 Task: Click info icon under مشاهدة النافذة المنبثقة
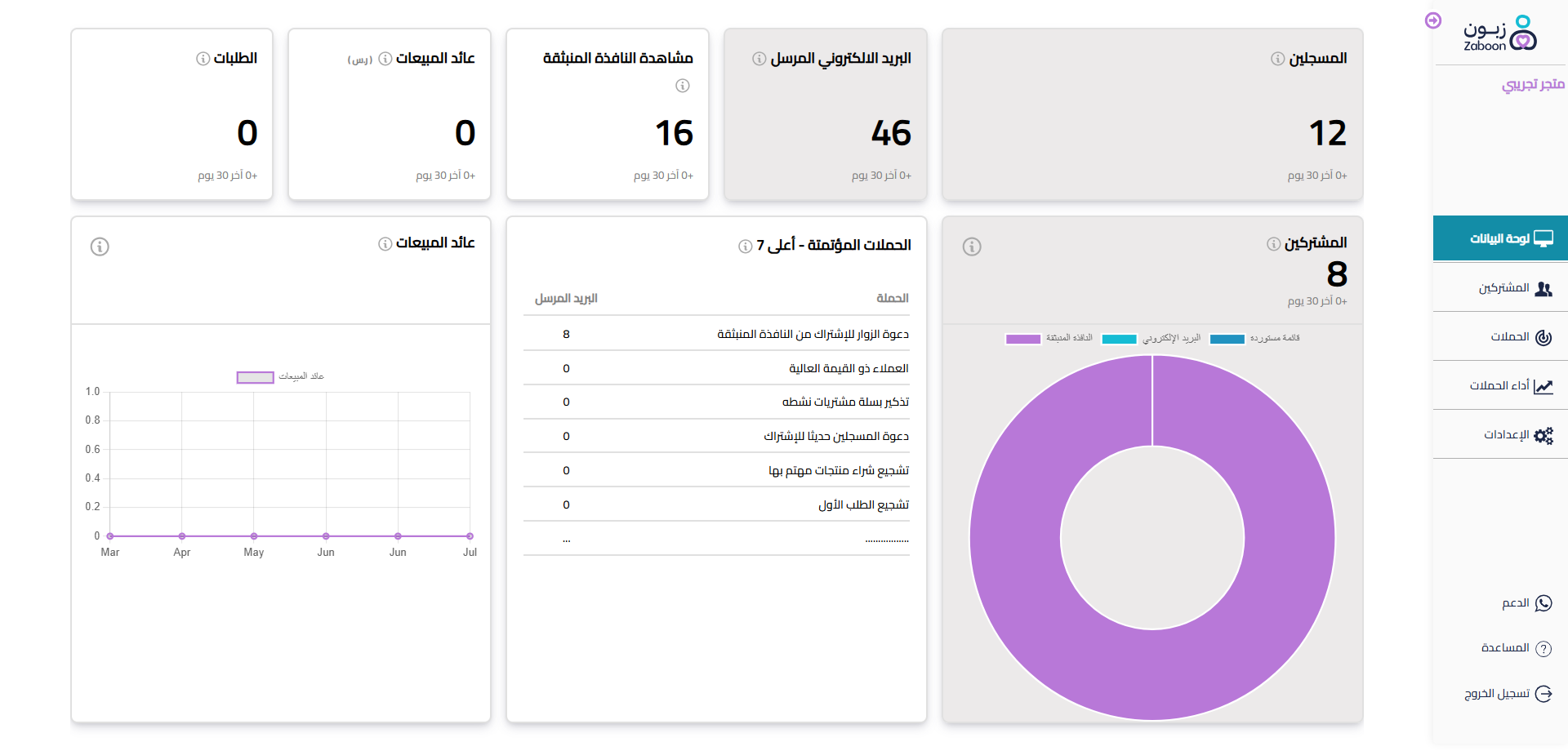click(x=683, y=86)
